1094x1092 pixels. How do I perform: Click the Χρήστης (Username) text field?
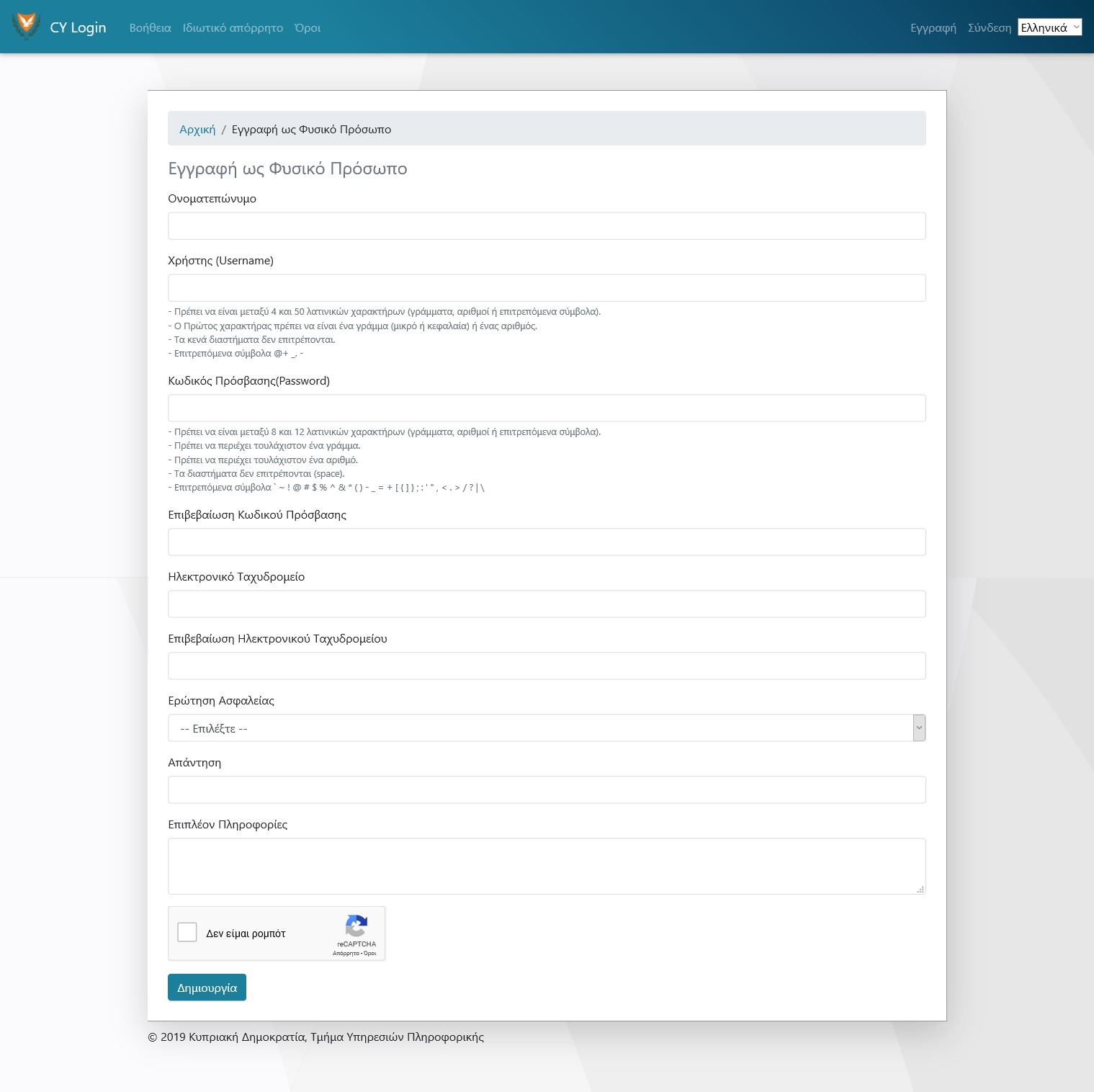pyautogui.click(x=546, y=288)
